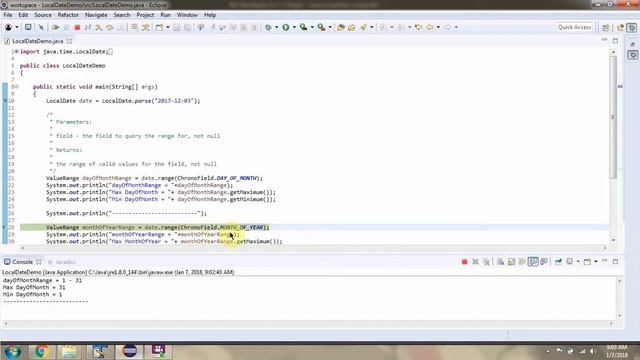Screen dimensions: 640x360
Task: Close the LocalDateDemo.java editor tab
Action: point(69,41)
